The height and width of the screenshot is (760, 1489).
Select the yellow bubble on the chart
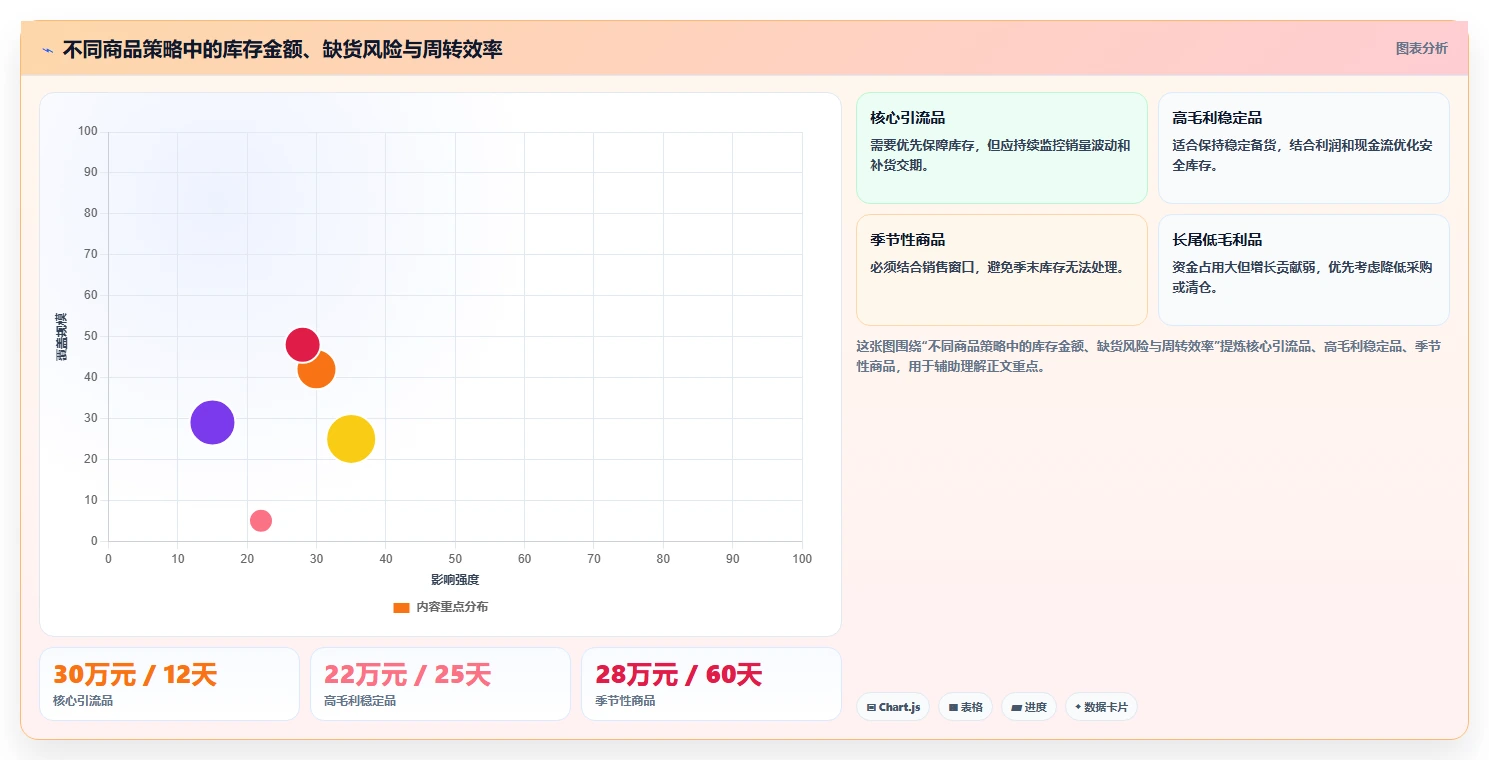pyautogui.click(x=351, y=439)
